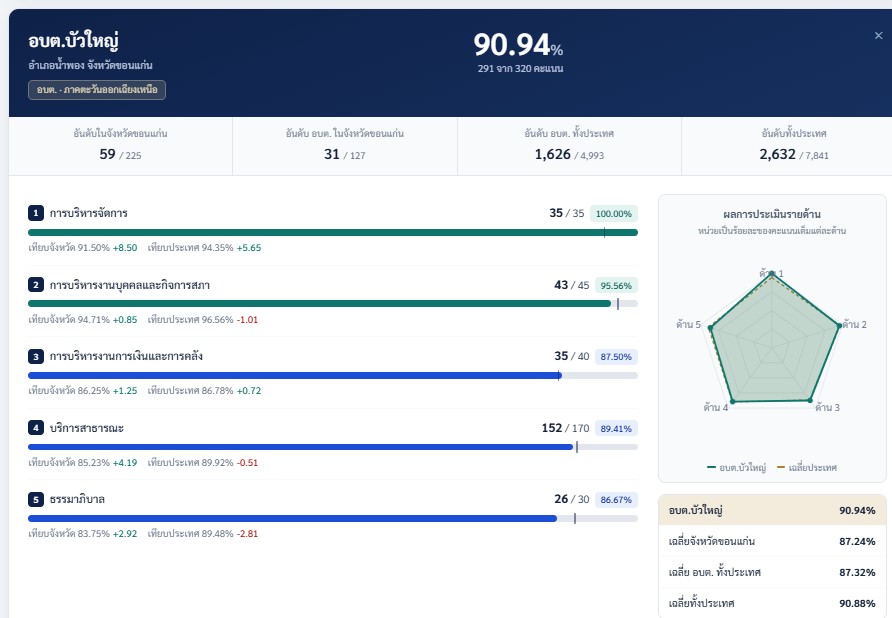Click the number 2 category badge
The image size is (892, 618).
(x=35, y=285)
